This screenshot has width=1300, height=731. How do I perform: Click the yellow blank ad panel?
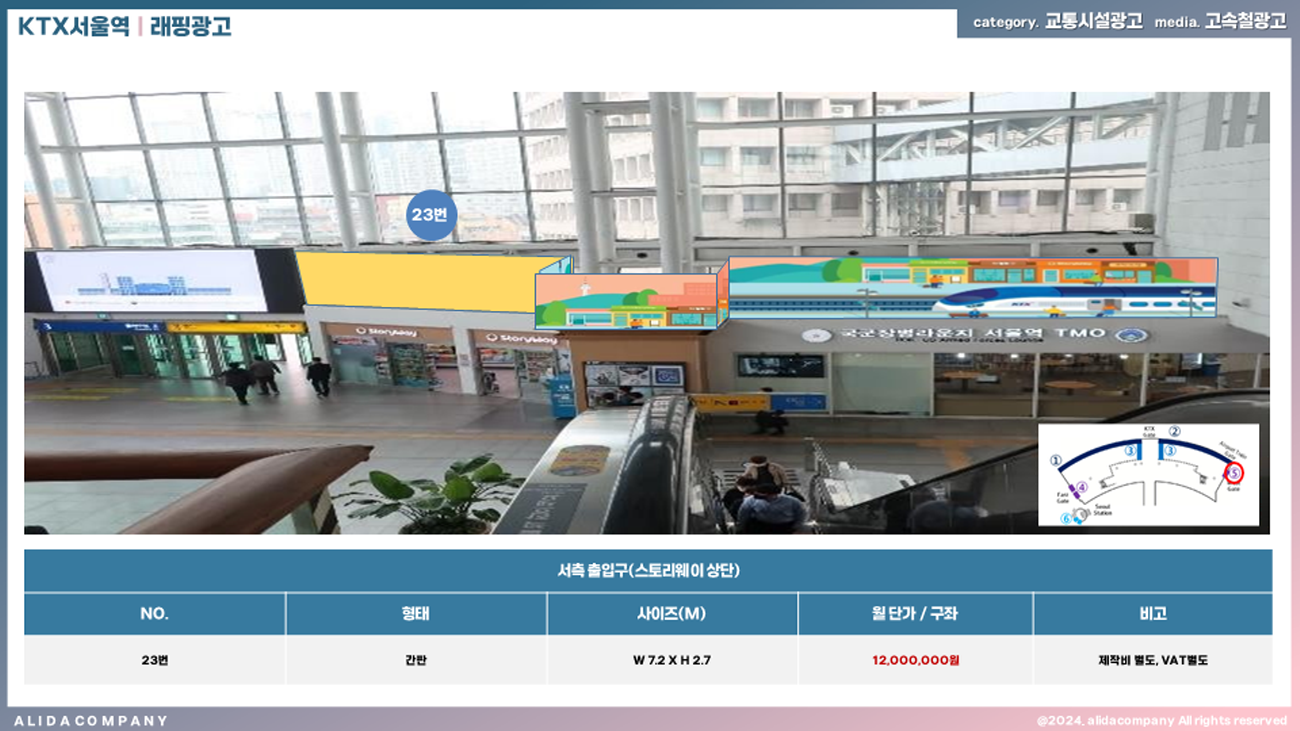click(x=425, y=280)
